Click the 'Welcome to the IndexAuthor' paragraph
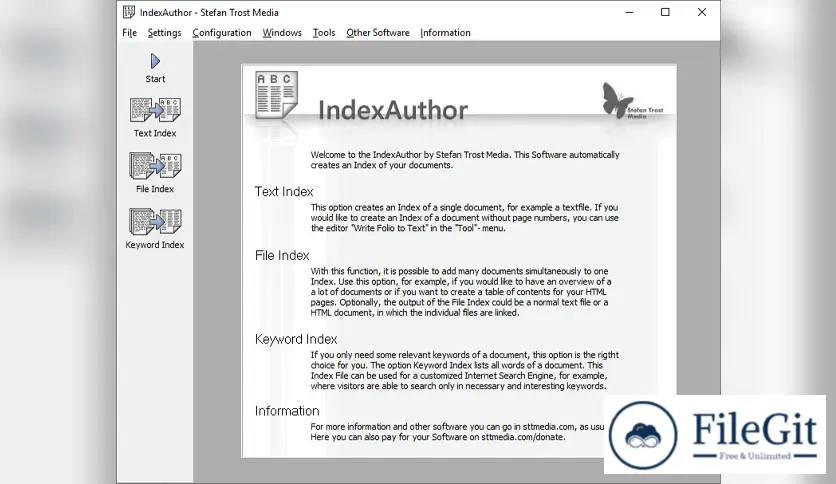This screenshot has height=484, width=836. [465, 160]
